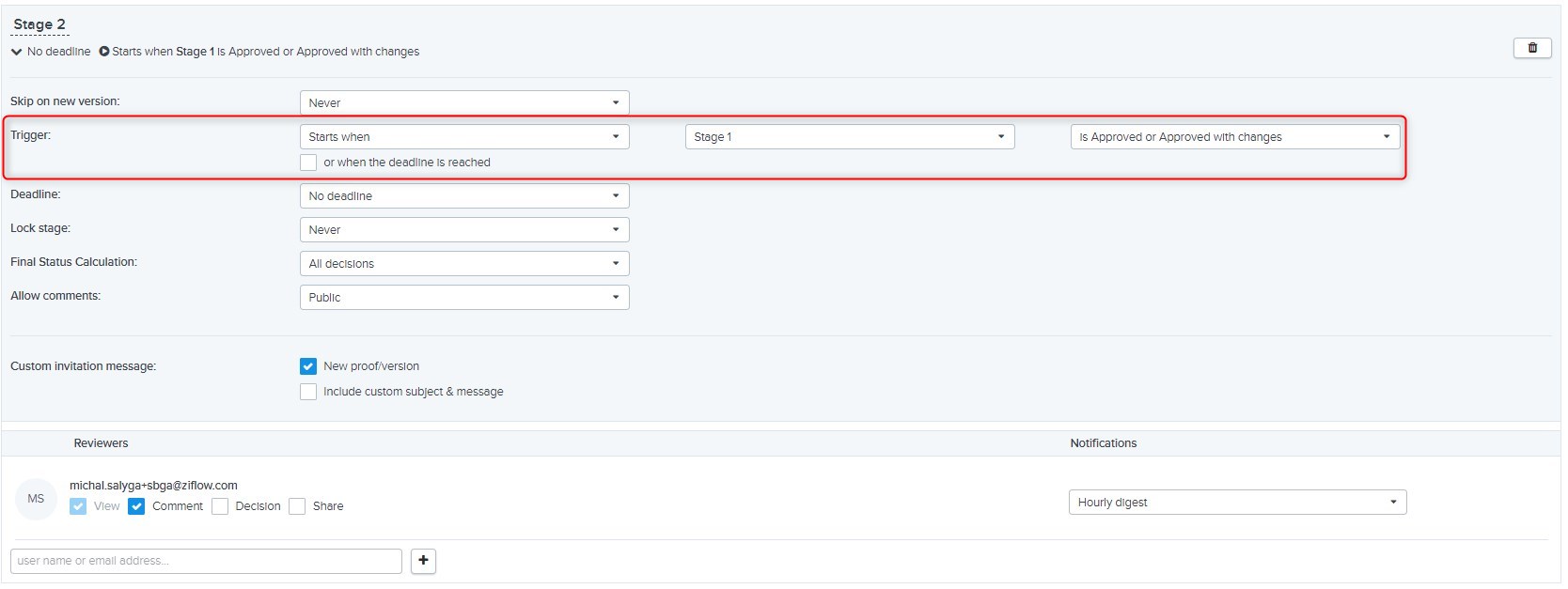Click the user name or email field
Image resolution: width=1568 pixels, height=589 pixels.
click(206, 561)
